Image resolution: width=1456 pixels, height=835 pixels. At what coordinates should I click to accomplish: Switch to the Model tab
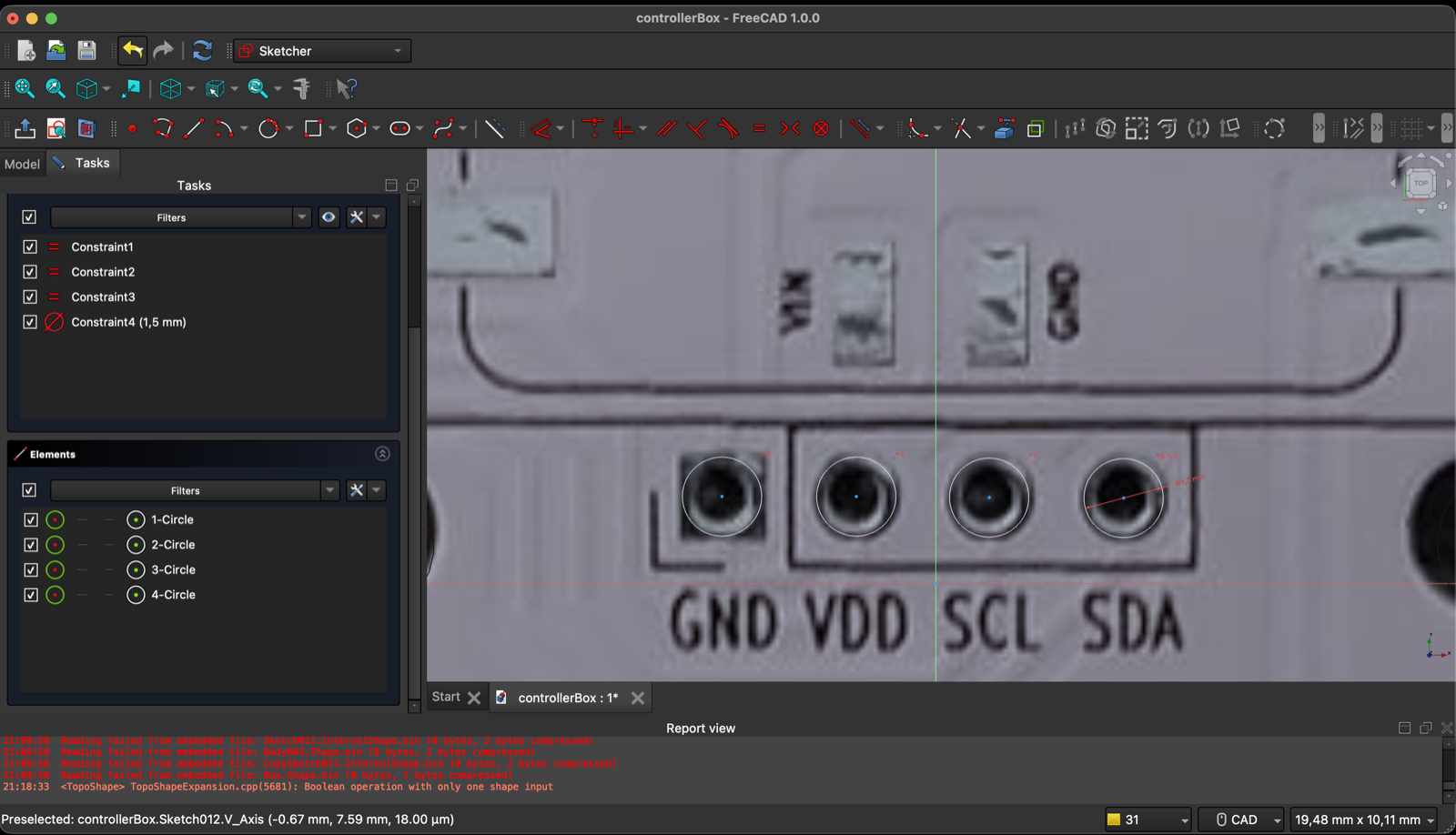(x=22, y=164)
